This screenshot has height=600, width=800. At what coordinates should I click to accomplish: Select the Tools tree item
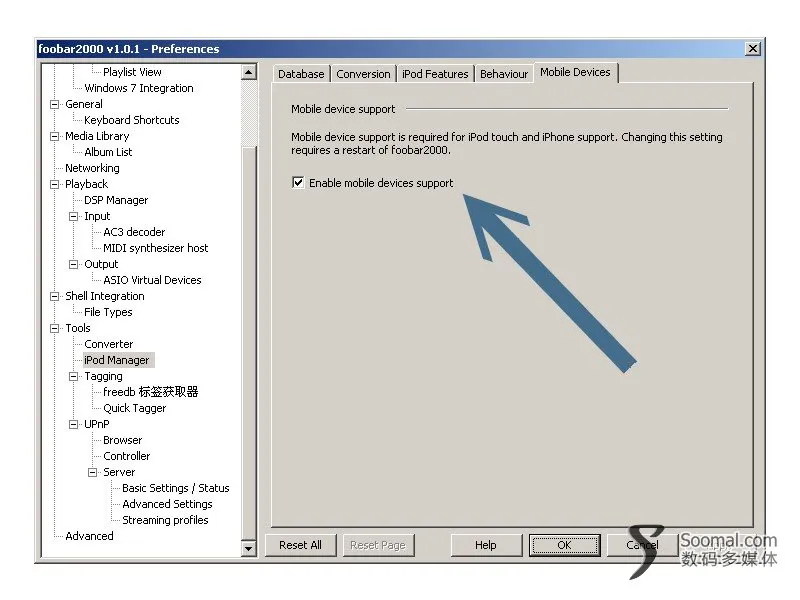click(78, 328)
